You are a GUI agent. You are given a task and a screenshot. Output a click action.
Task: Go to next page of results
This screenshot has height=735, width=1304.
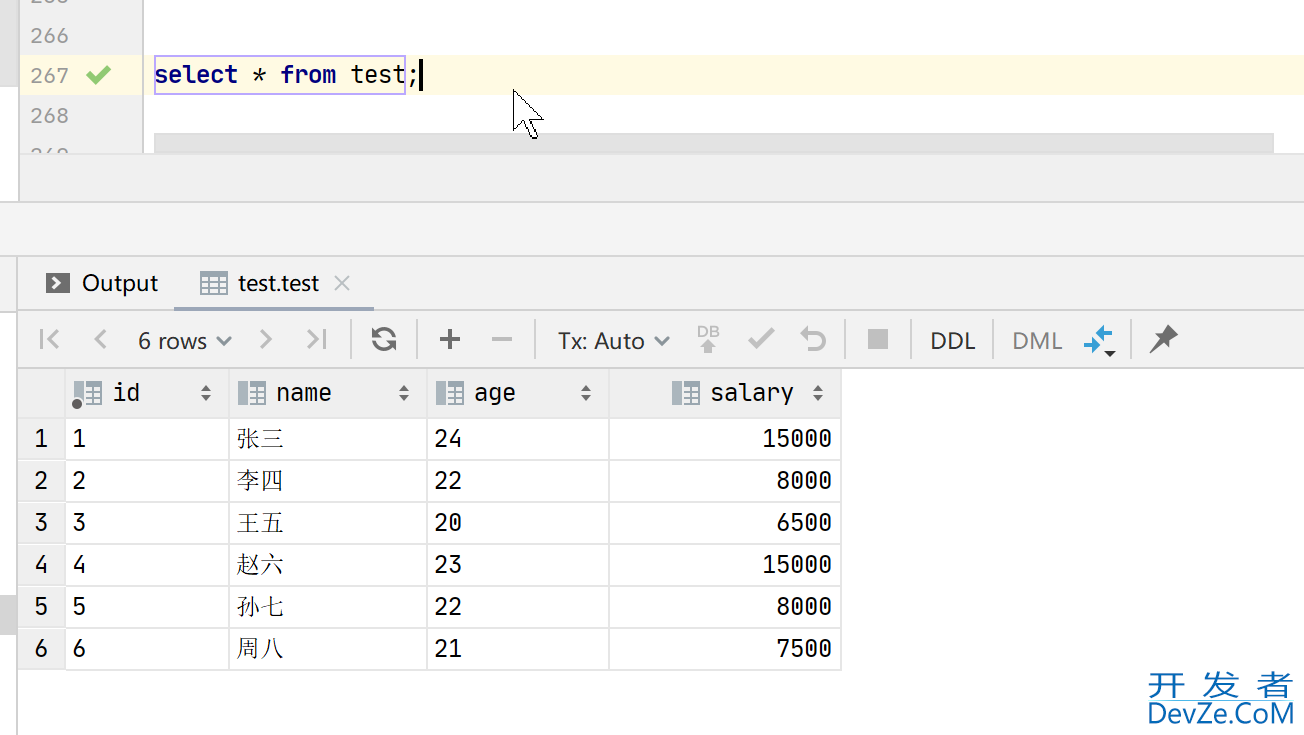(x=265, y=340)
